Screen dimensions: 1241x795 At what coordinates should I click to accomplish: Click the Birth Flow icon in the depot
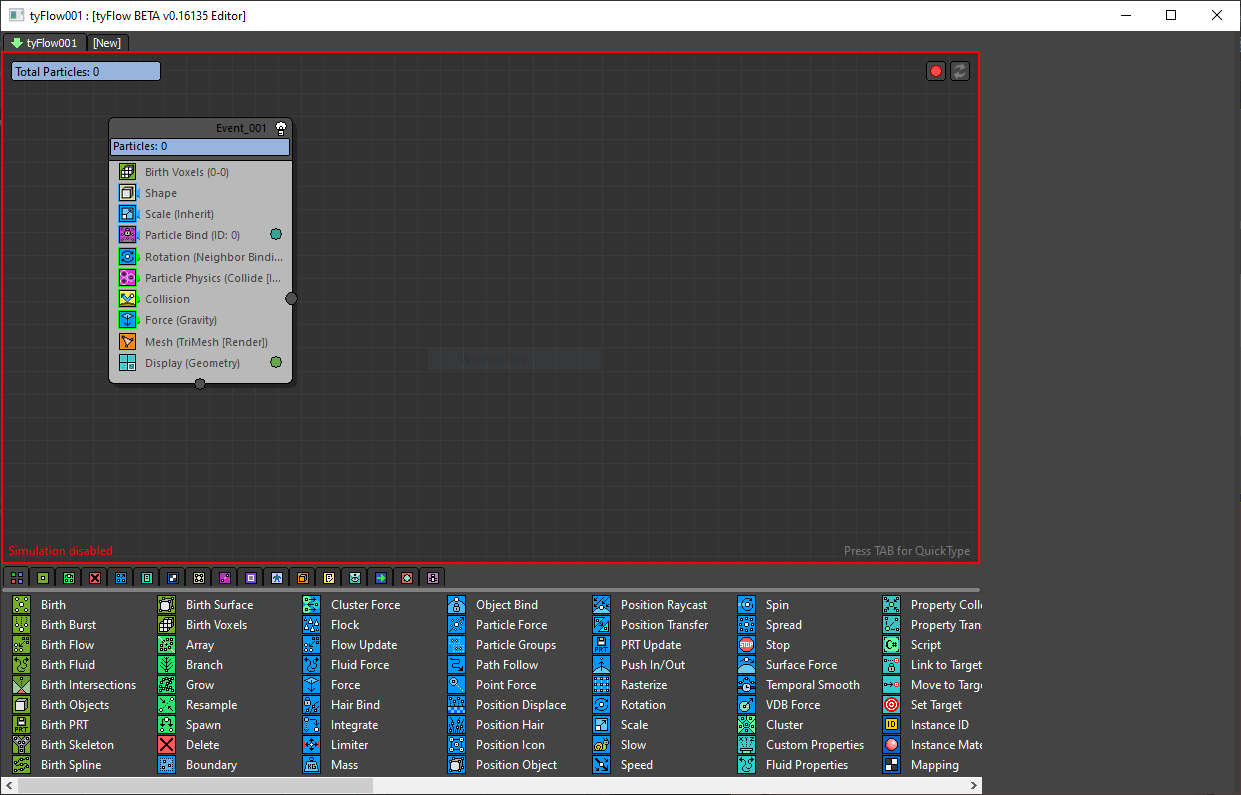(21, 645)
